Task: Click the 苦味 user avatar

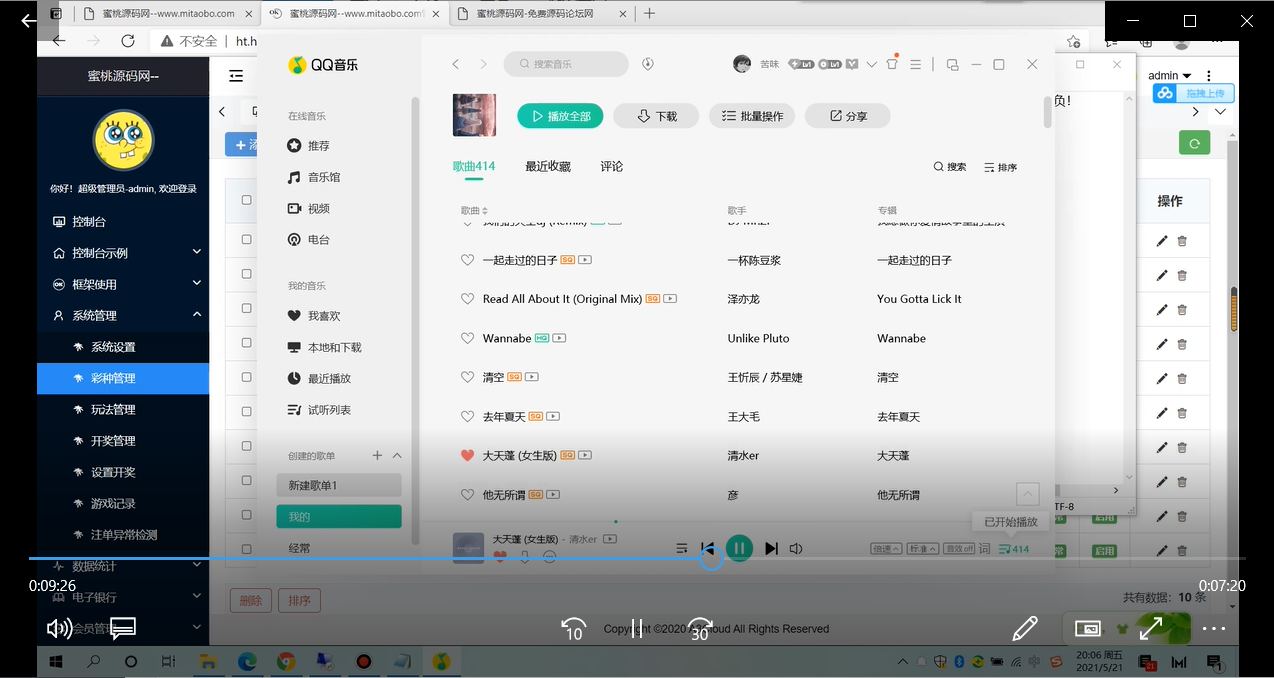Action: [742, 64]
